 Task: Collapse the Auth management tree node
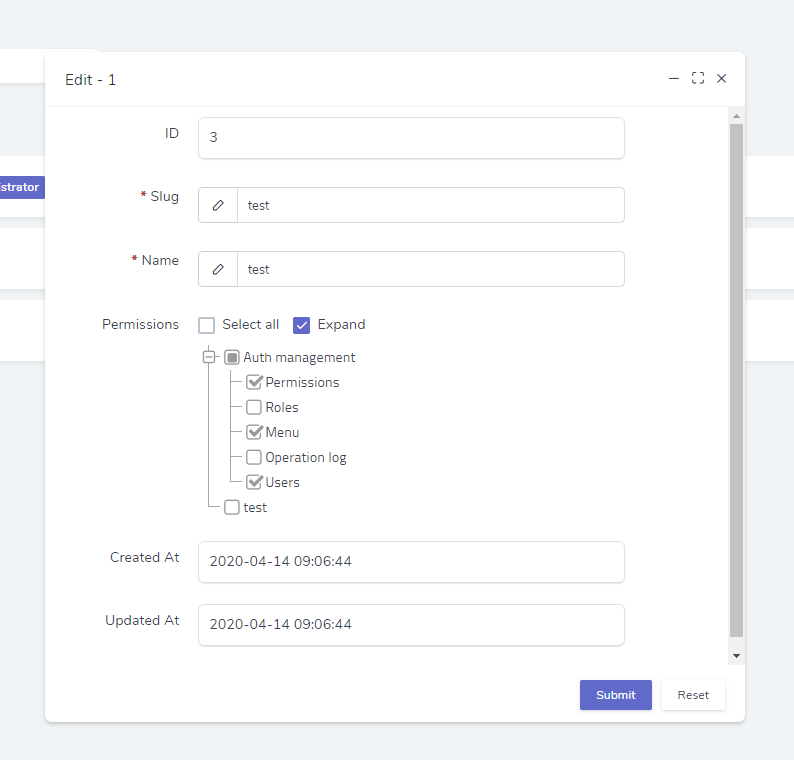coord(209,357)
